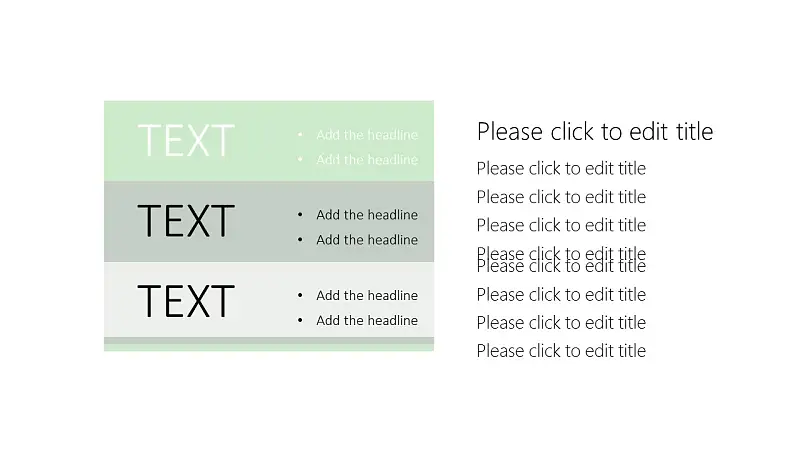Click the second small 'Please click to edit title' line
Viewport: 800px width, 450px height.
tap(561, 197)
